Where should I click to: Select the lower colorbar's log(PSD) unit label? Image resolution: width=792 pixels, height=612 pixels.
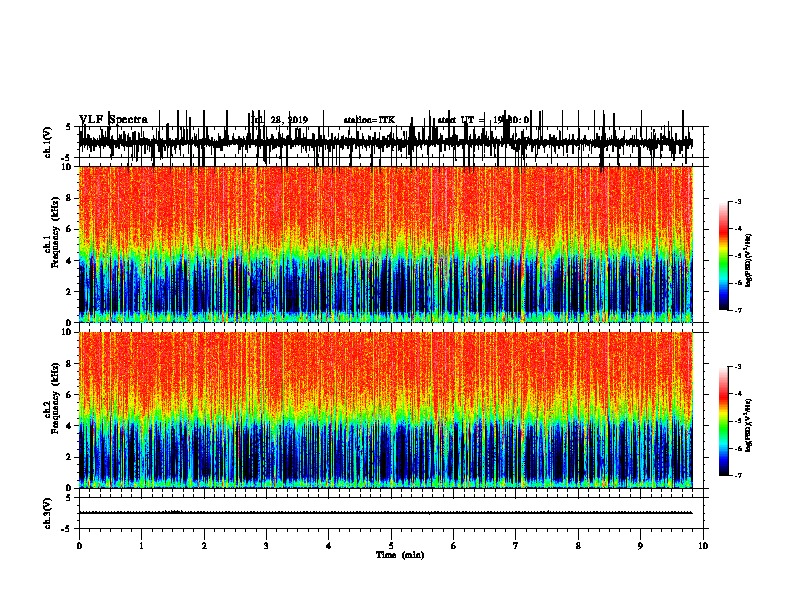749,425
